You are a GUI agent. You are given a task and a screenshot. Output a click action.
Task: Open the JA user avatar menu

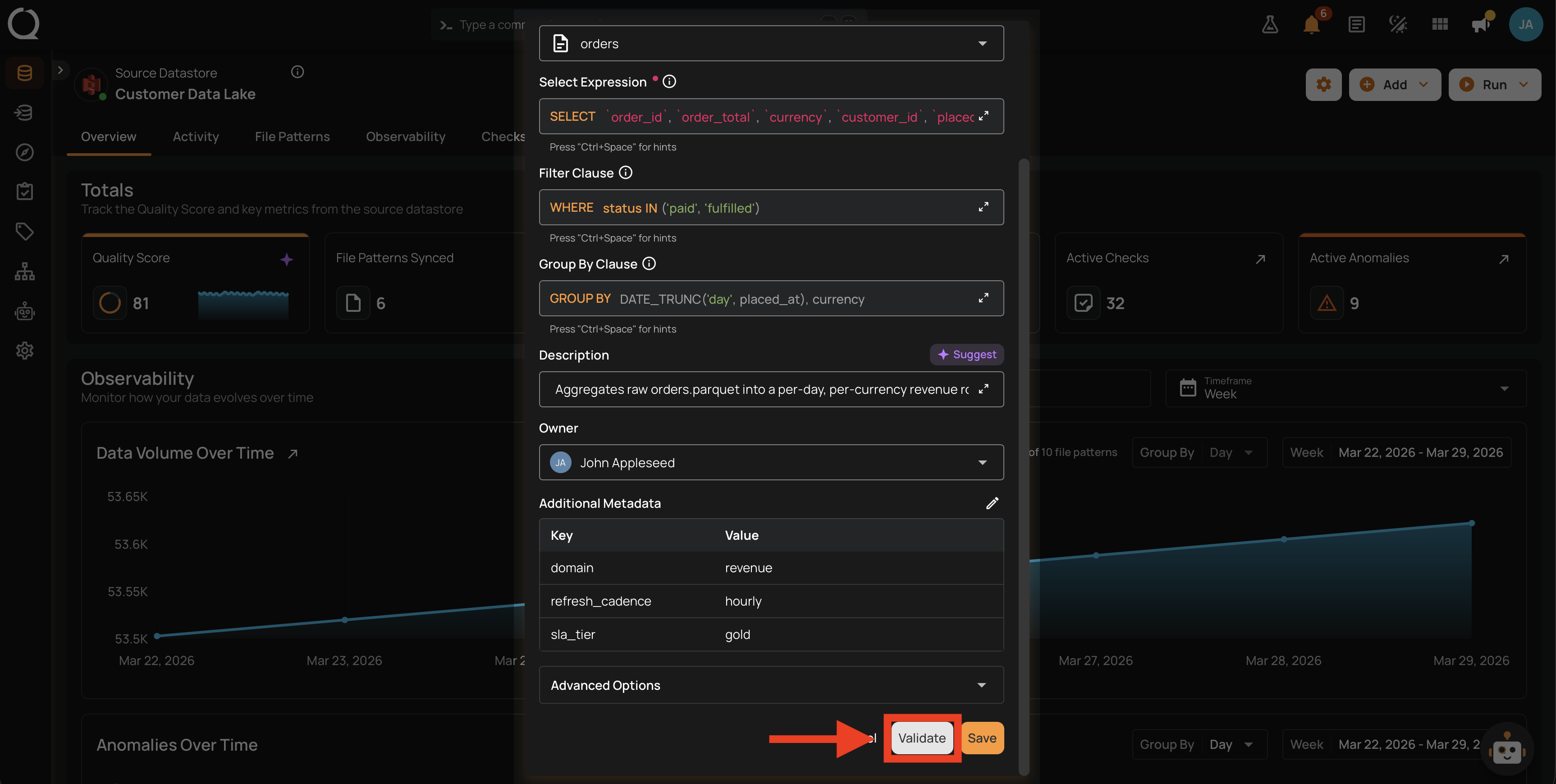pos(1526,24)
